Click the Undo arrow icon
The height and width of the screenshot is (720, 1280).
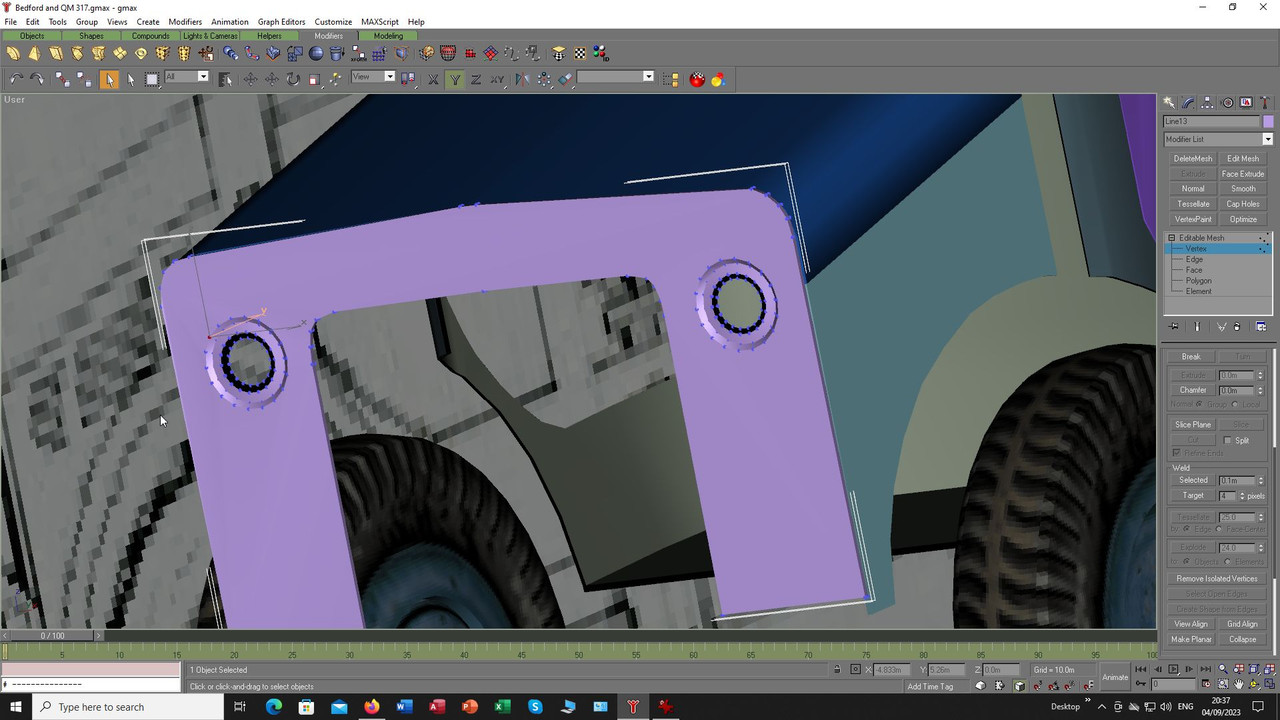click(16, 79)
